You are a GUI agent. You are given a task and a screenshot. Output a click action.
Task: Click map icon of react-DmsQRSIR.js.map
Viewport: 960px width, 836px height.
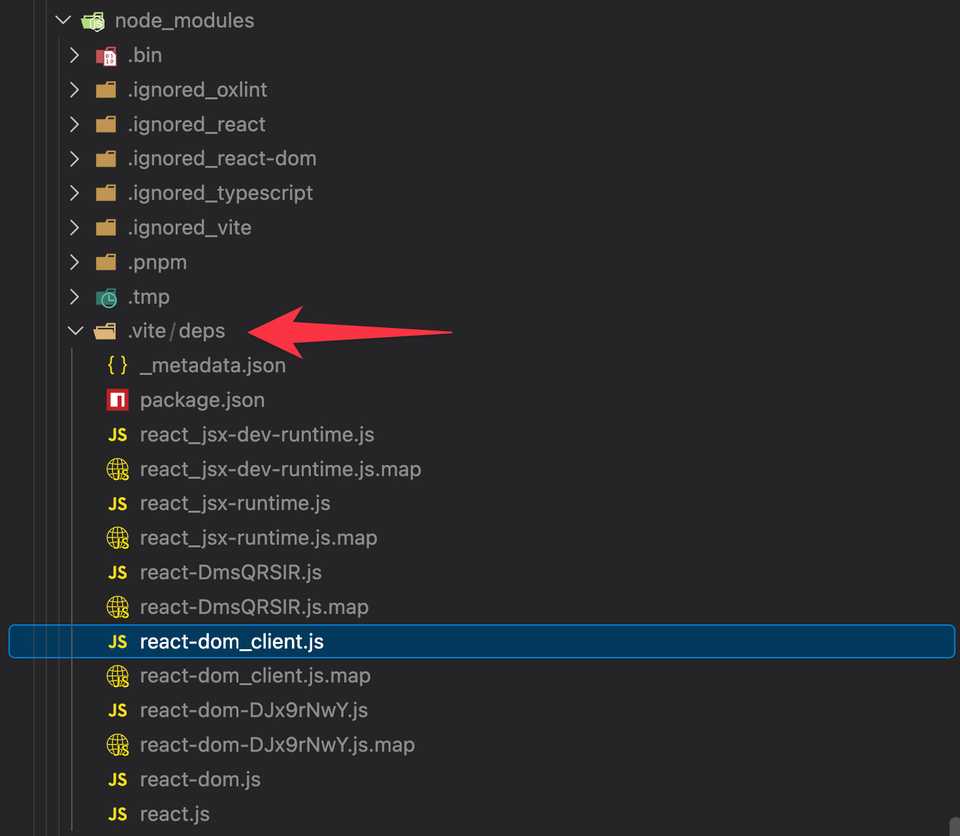click(x=118, y=607)
